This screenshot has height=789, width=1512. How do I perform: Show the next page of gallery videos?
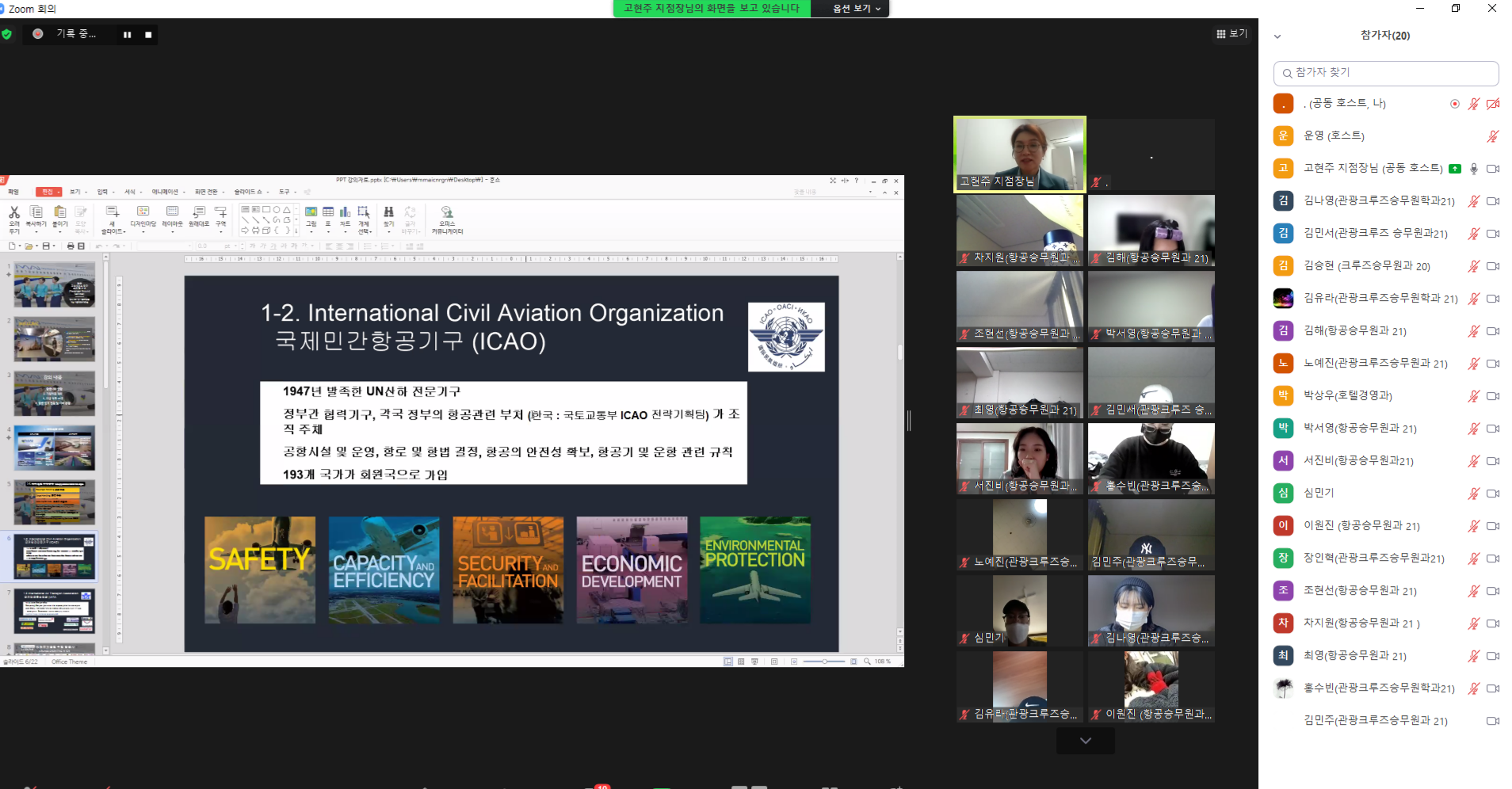pos(1085,741)
